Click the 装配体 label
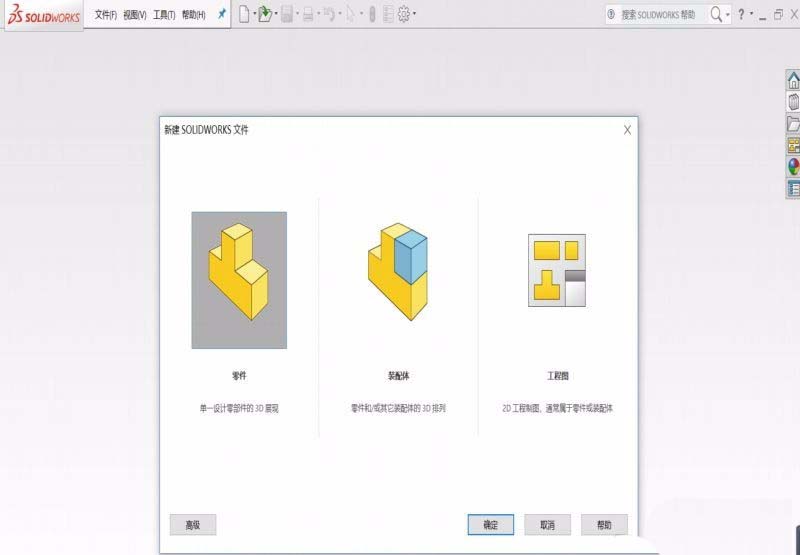Screen dimensions: 800x555 coord(398,376)
